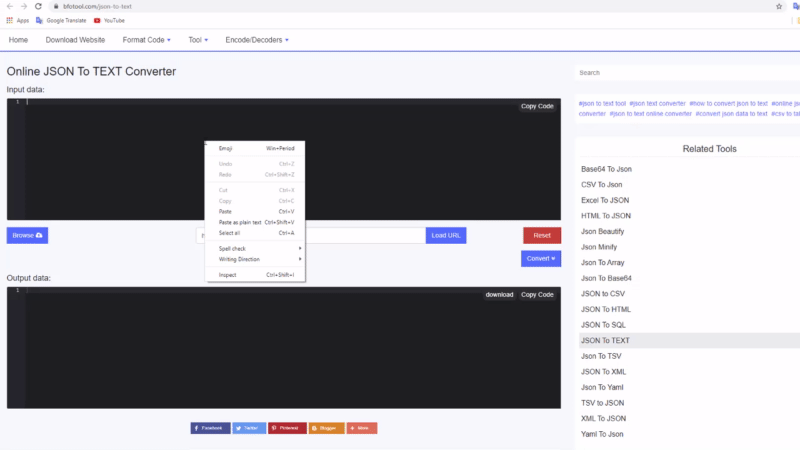The image size is (800, 450).
Task: Share the page on Twitter
Action: (x=249, y=428)
